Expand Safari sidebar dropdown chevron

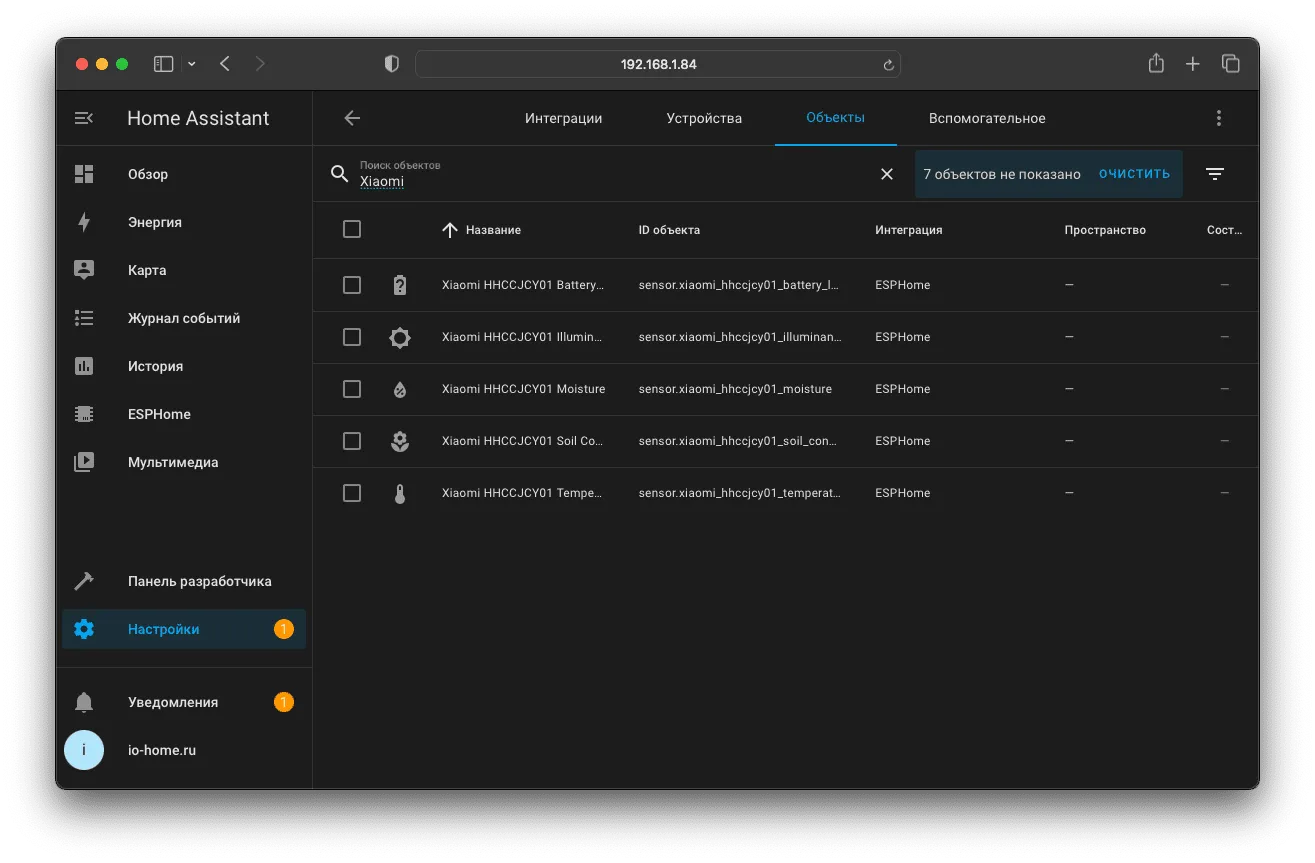coord(192,64)
